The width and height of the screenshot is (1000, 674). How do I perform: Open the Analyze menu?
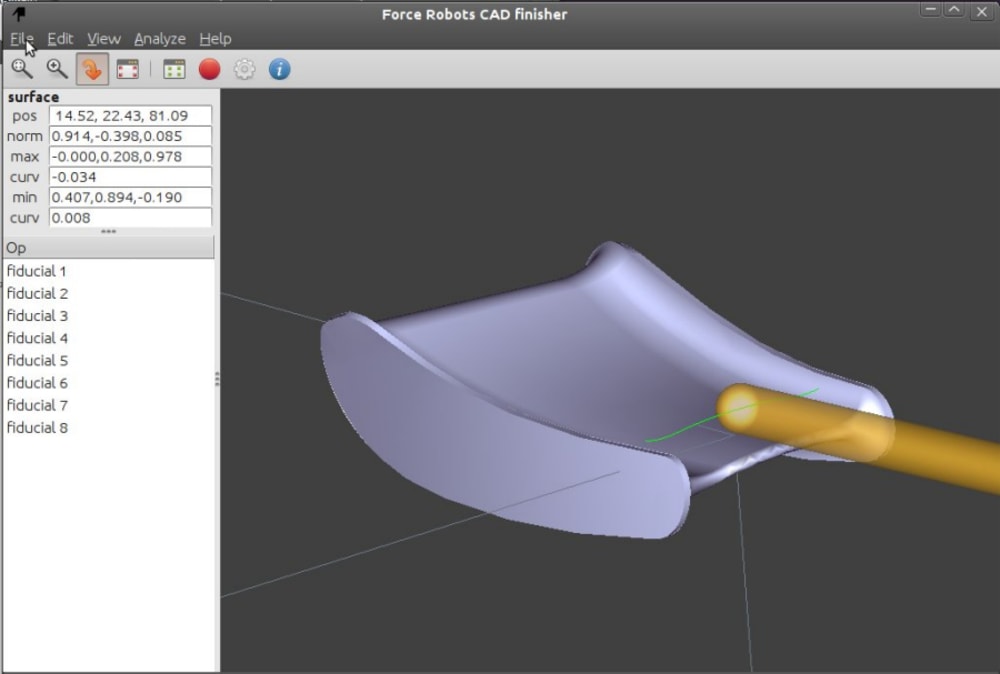(160, 39)
